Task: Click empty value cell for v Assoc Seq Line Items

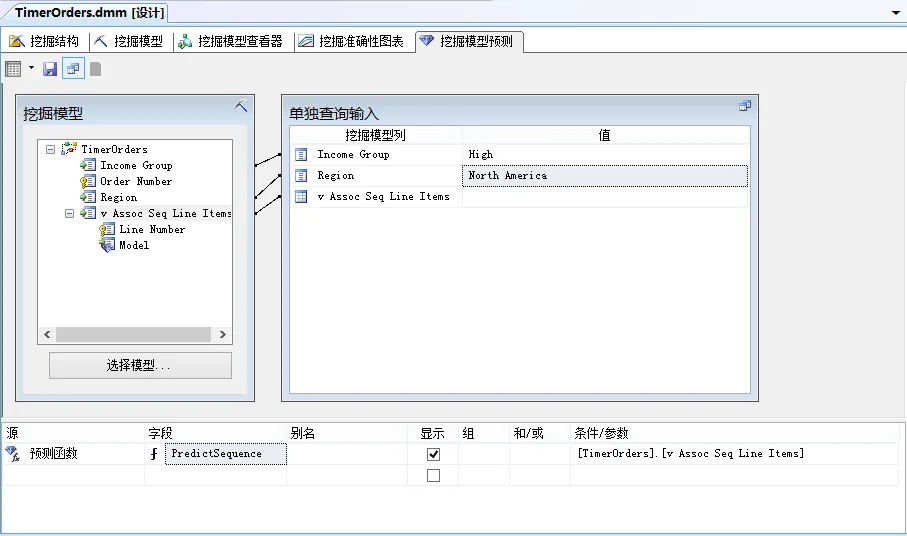Action: tap(605, 197)
